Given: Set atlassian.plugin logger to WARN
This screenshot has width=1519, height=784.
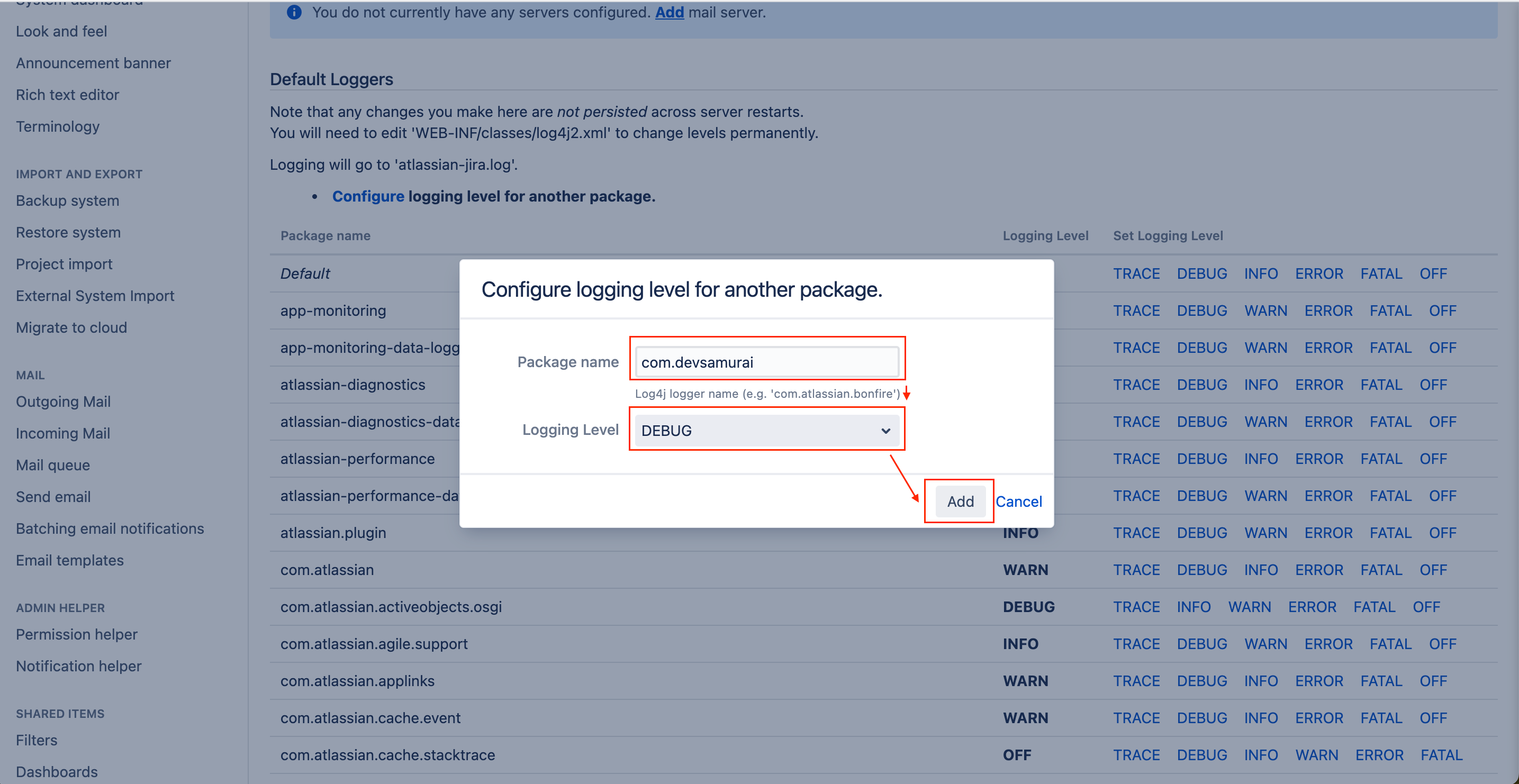Looking at the screenshot, I should (1265, 532).
